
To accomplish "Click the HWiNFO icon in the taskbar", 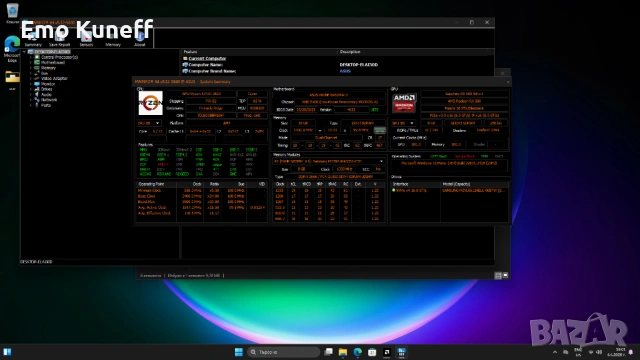I will [401, 352].
